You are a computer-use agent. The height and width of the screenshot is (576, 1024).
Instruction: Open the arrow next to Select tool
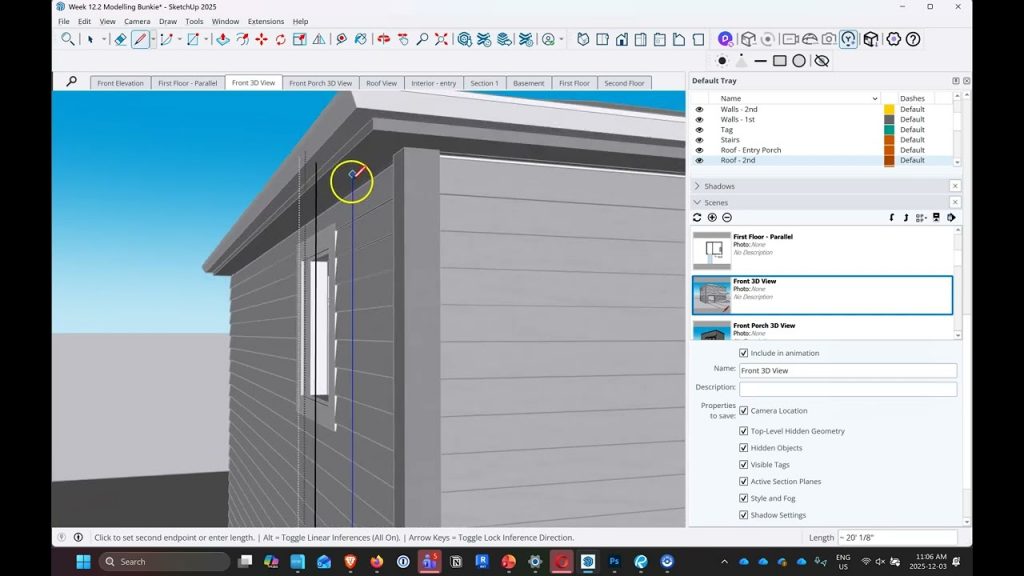tap(103, 40)
